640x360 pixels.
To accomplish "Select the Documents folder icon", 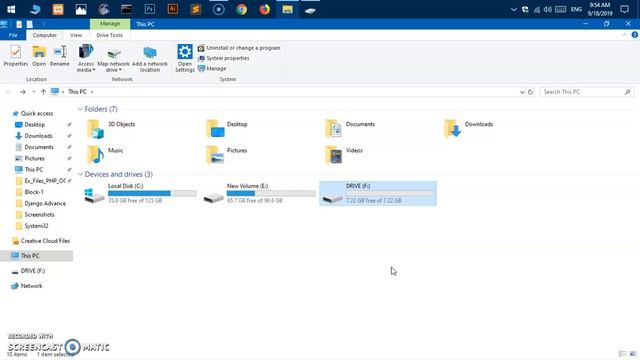I will click(x=333, y=129).
